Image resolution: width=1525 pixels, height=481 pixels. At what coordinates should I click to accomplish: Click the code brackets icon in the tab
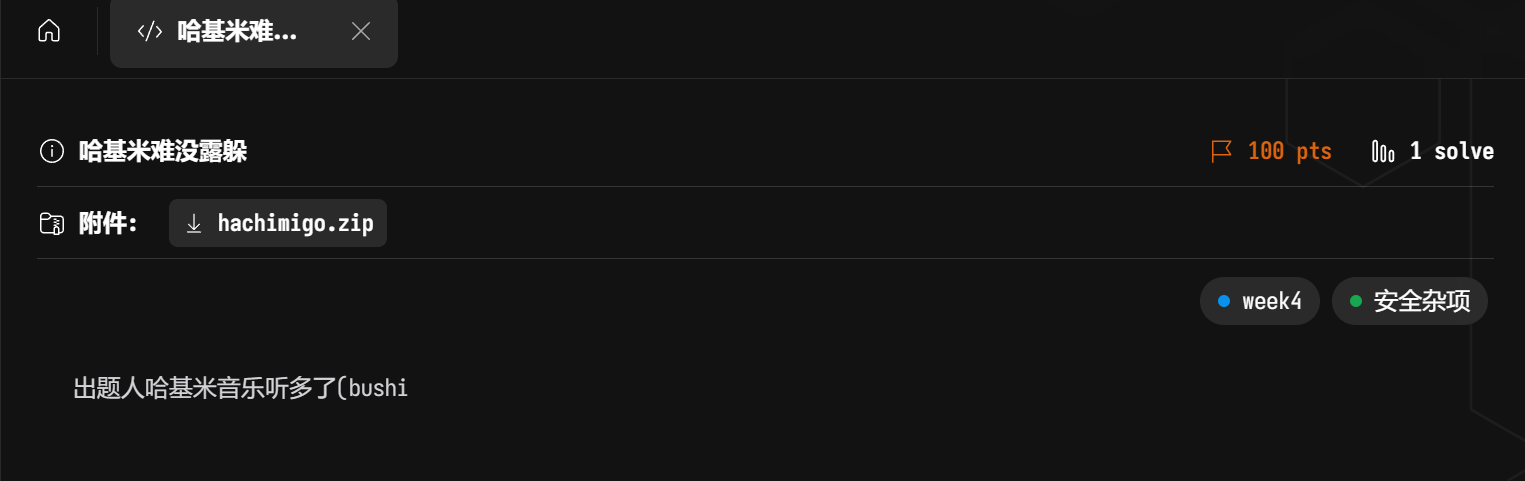coord(149,31)
